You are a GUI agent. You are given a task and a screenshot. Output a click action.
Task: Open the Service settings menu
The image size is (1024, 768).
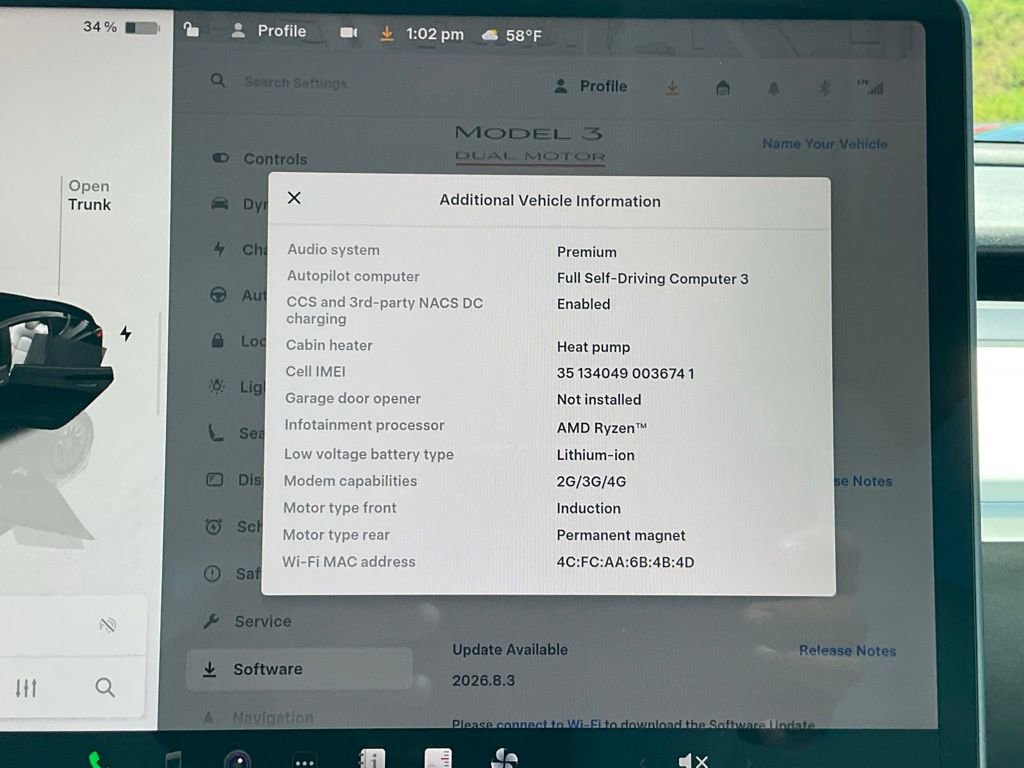(262, 621)
